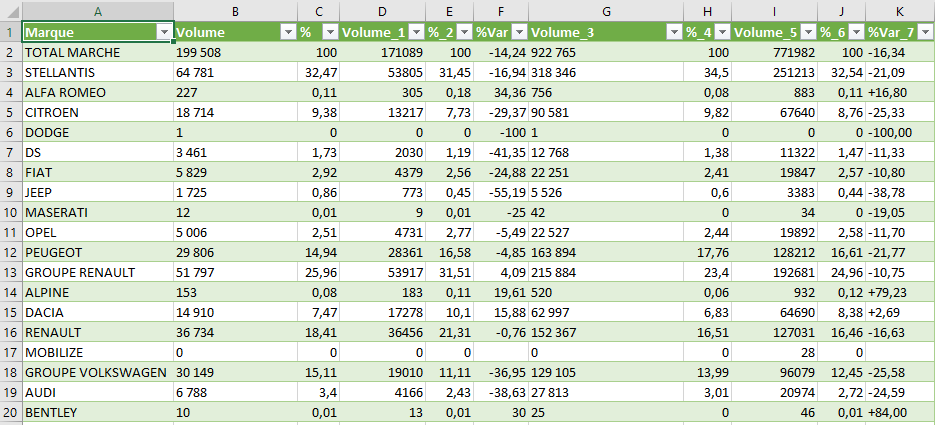
Task: Select the CITROEN cell
Action: click(98, 113)
